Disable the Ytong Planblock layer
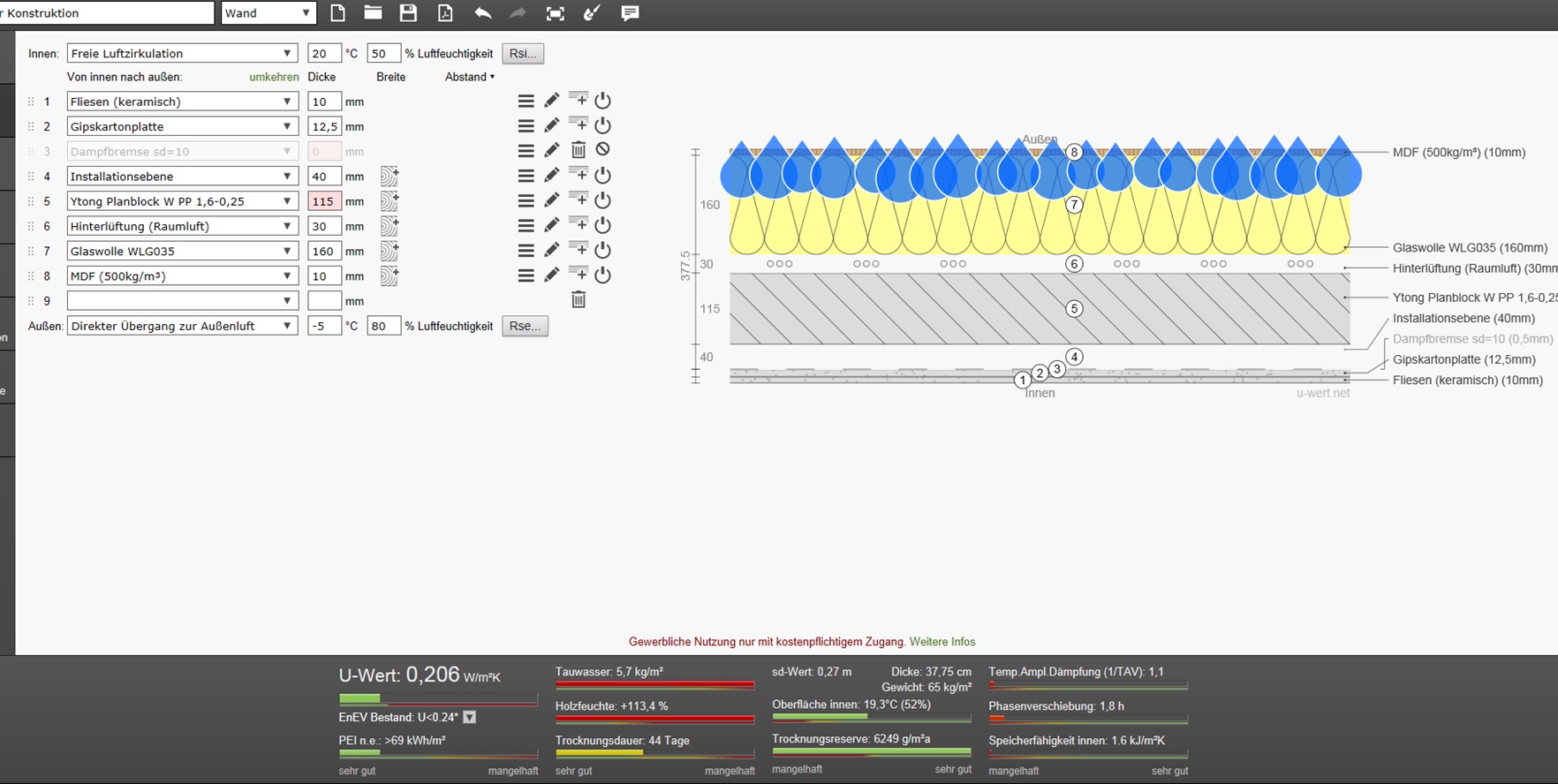 point(602,200)
